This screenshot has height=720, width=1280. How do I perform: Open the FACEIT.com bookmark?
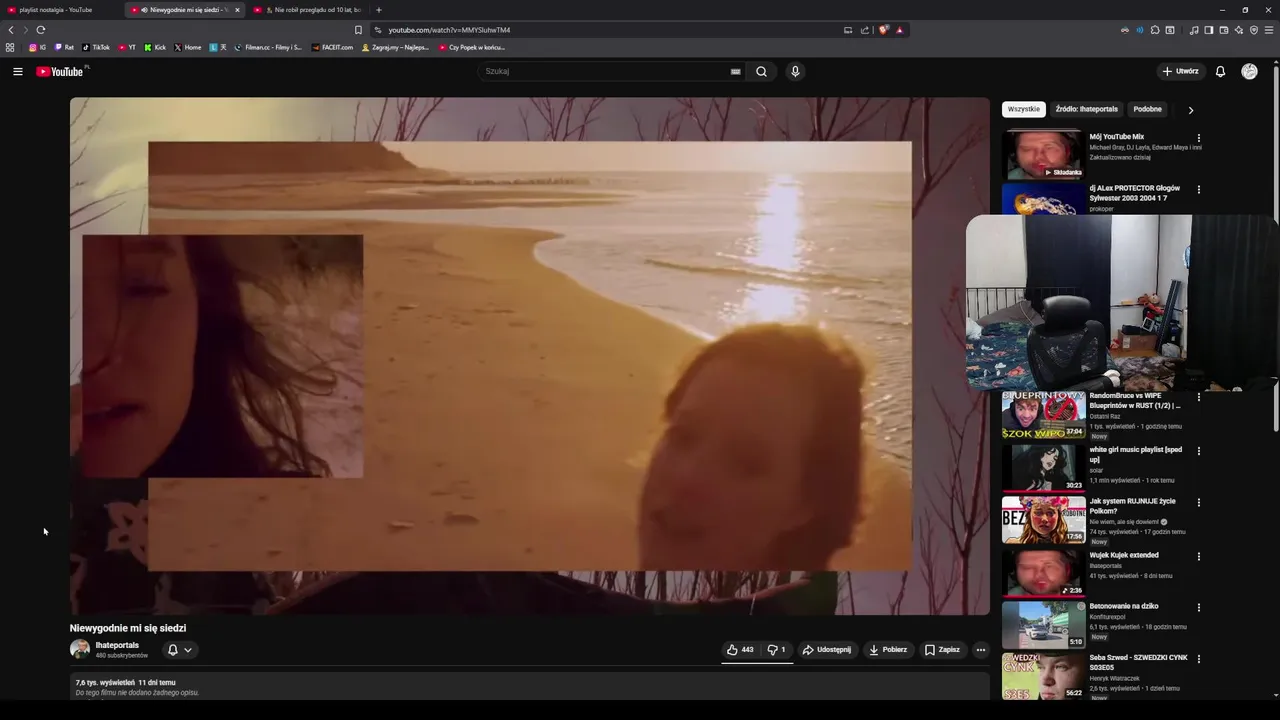click(x=332, y=47)
